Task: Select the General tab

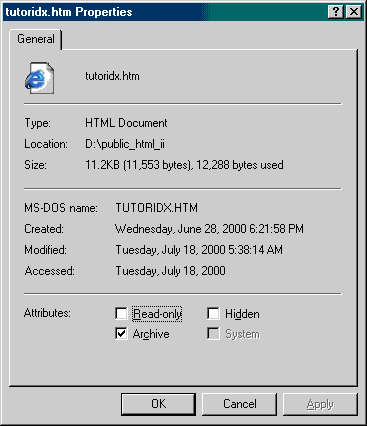Action: pos(36,39)
